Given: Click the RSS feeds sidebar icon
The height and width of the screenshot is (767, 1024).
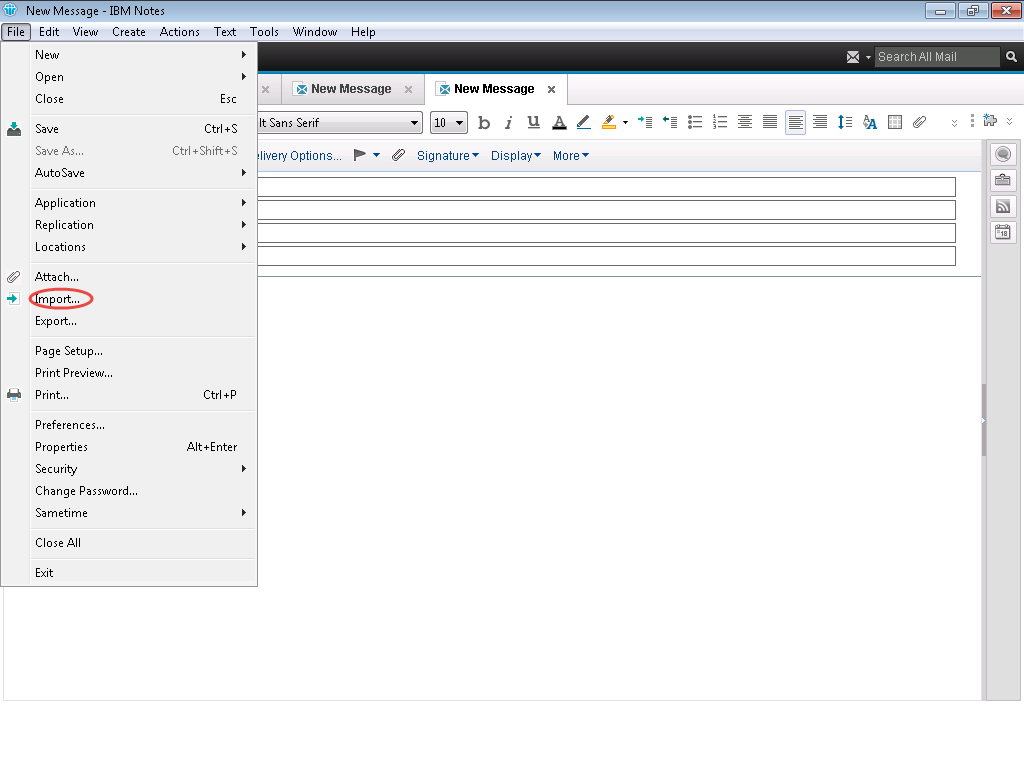Looking at the screenshot, I should 1003,207.
